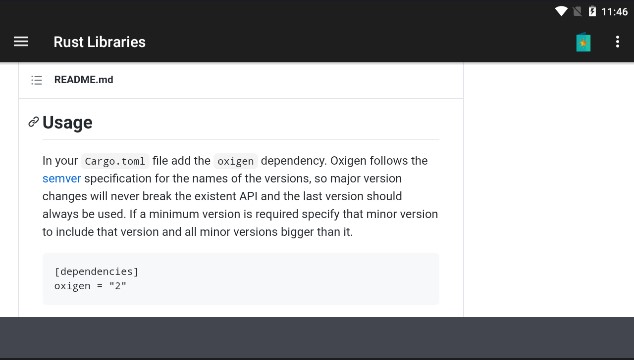
Task: Tap the Wi-Fi signal status icon
Action: 561,11
